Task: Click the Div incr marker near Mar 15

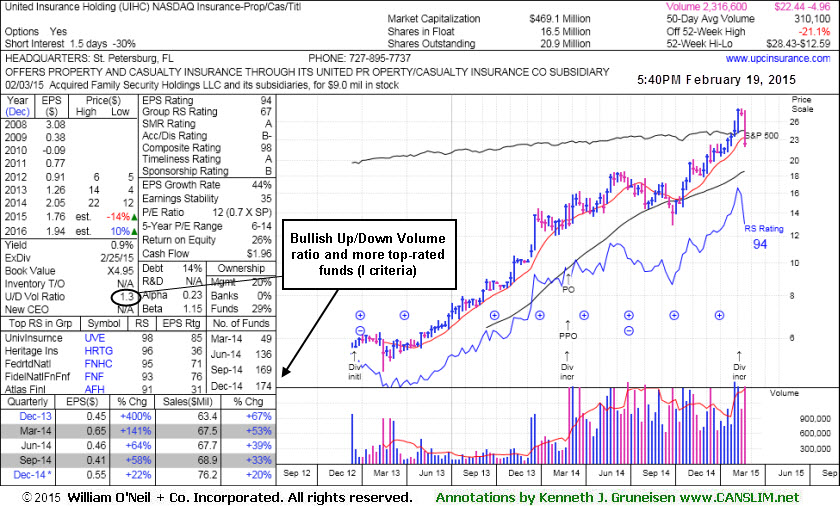Action: (739, 366)
